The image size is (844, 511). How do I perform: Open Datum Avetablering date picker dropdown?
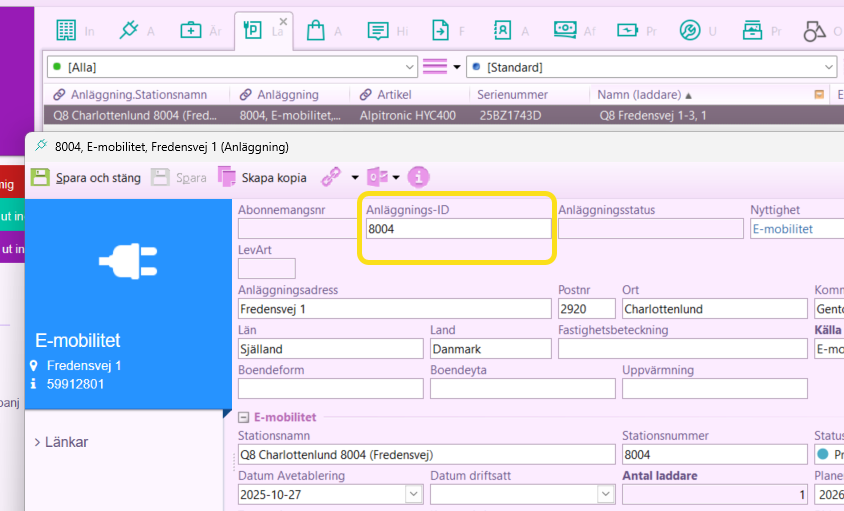(413, 494)
